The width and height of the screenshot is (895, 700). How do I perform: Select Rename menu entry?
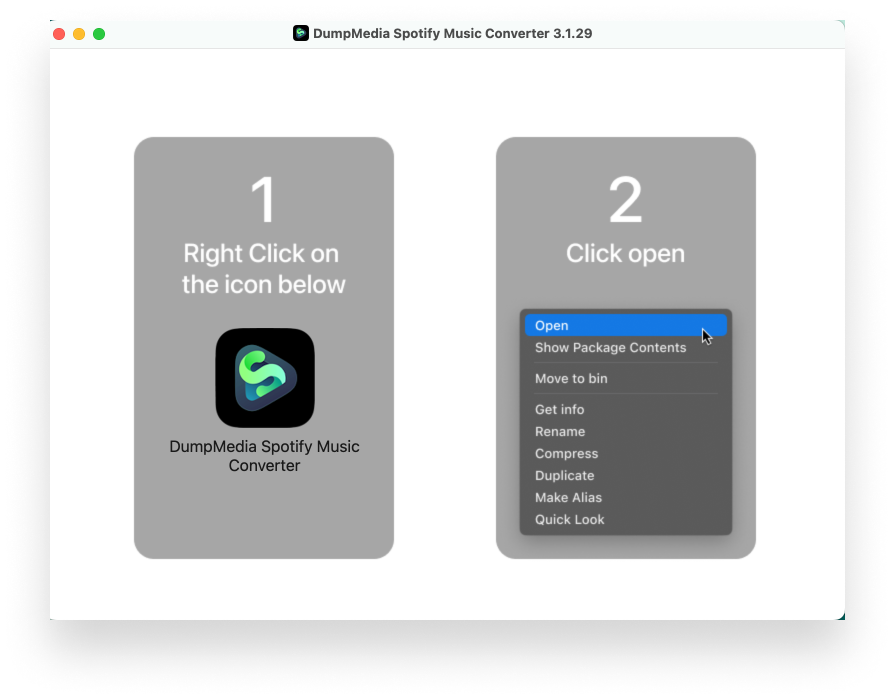(626, 432)
